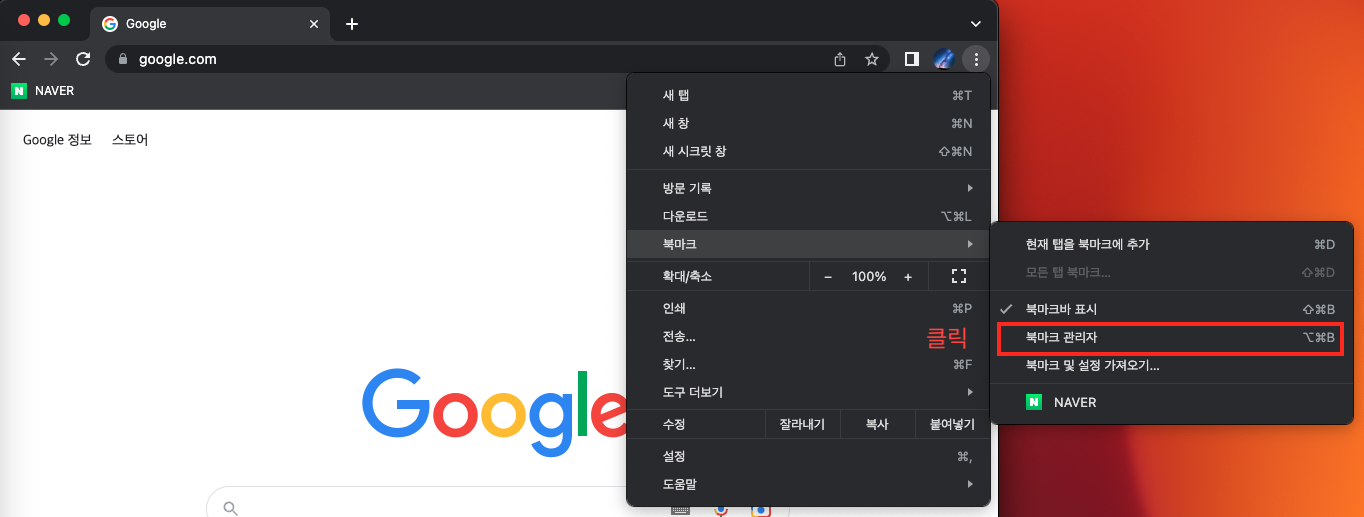Click the Google logo
Viewport: 1364px width, 517px height.
tap(494, 410)
